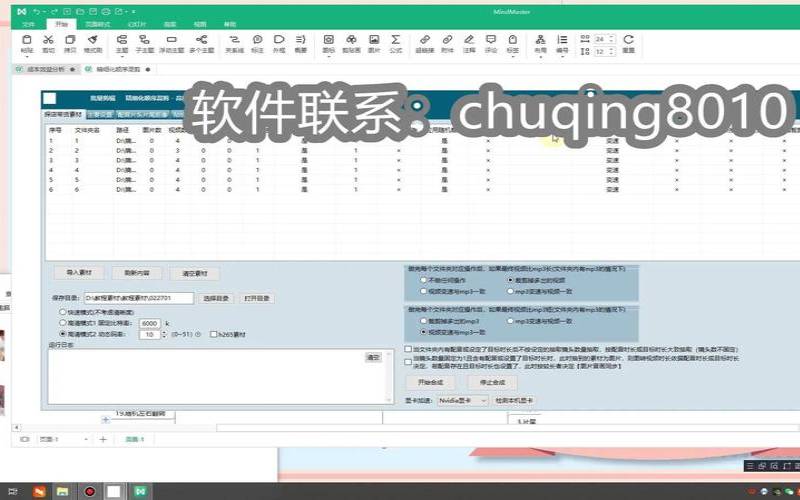Image resolution: width=800 pixels, height=500 pixels.
Task: Switch to the Home ribbon tab
Action: (x=61, y=24)
